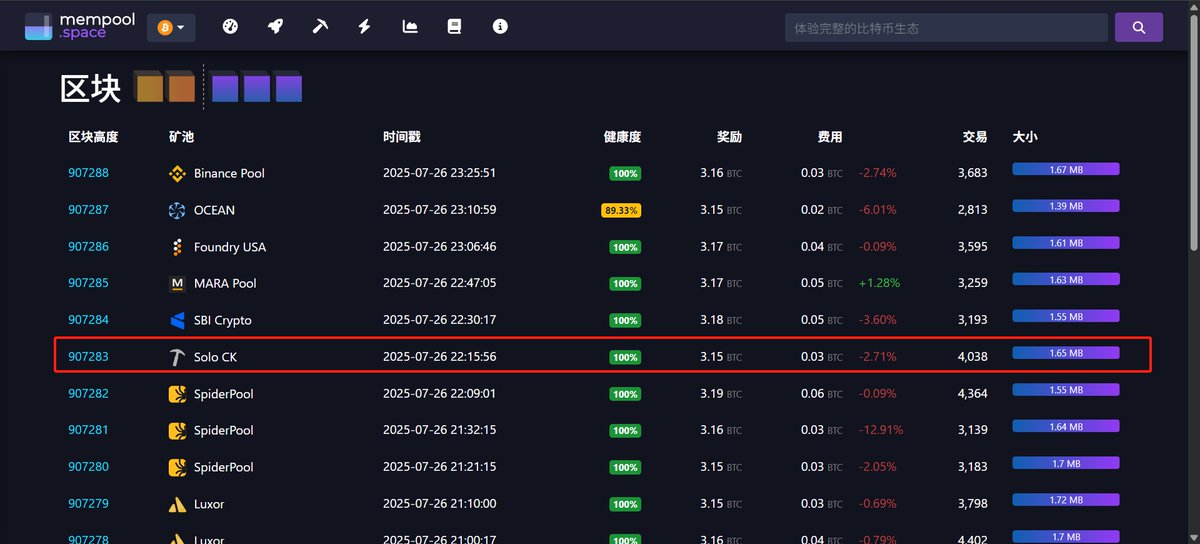Click SpiderPool icon in row 907282
This screenshot has width=1200, height=544.
coord(177,394)
